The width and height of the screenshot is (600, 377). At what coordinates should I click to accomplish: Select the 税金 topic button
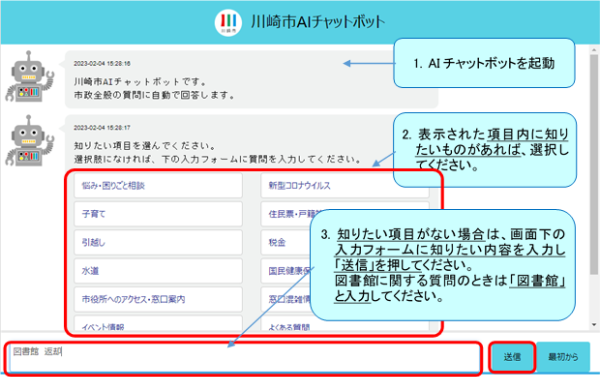click(x=285, y=242)
